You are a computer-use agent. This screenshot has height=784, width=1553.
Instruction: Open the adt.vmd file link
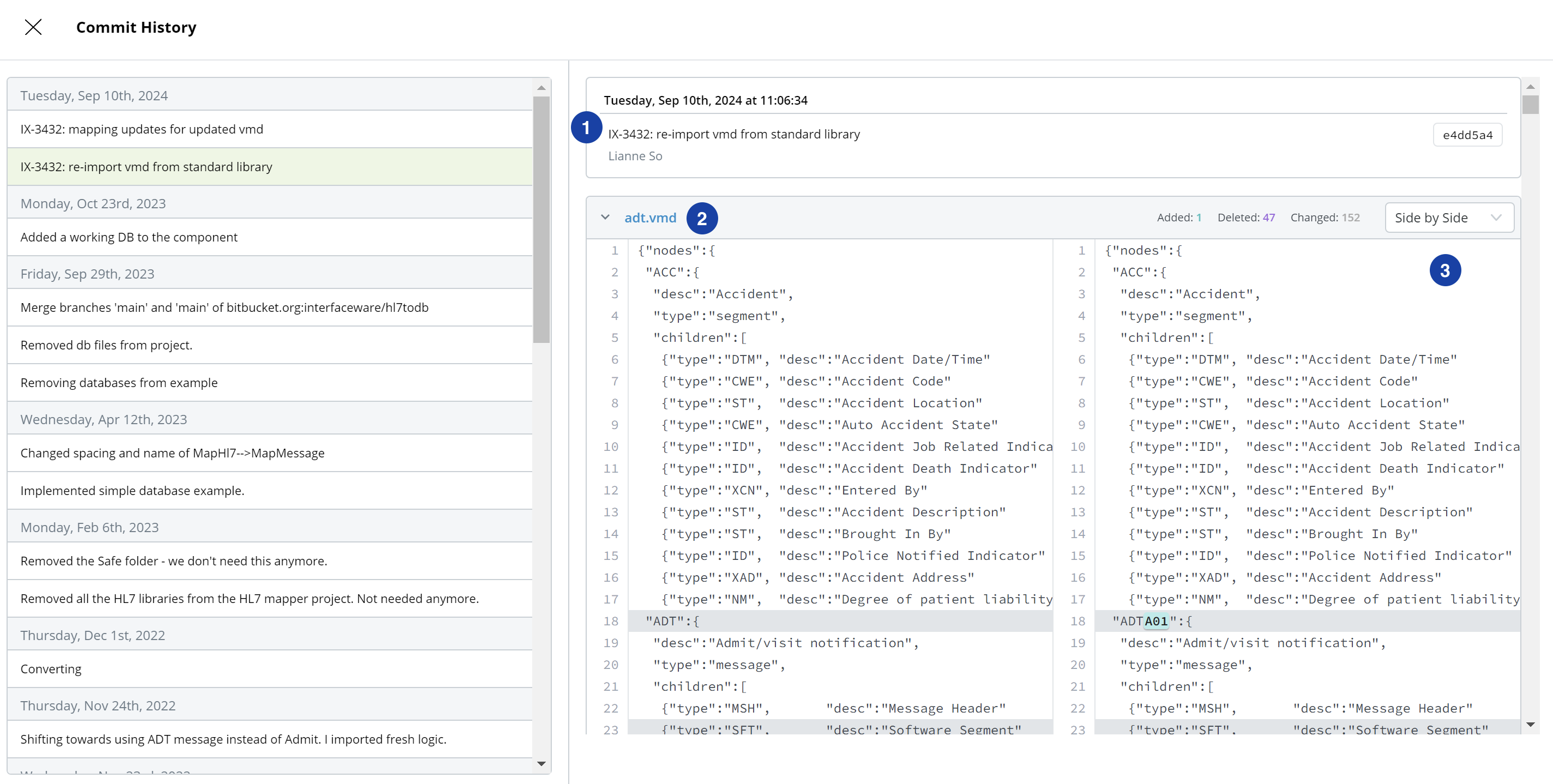[x=650, y=218]
